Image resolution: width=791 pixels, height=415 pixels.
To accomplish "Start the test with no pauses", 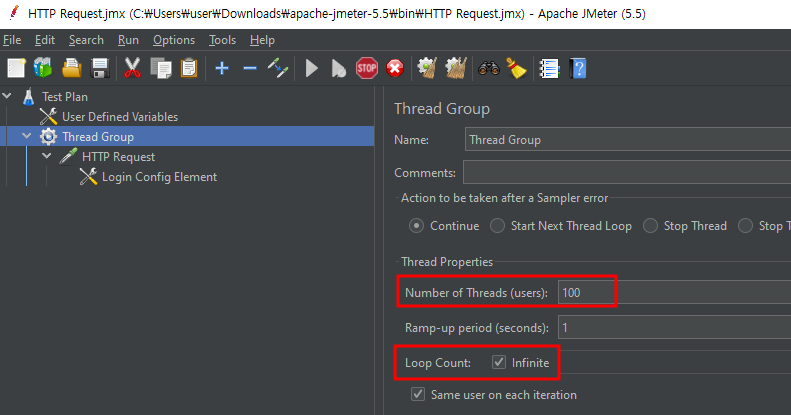I will point(338,68).
